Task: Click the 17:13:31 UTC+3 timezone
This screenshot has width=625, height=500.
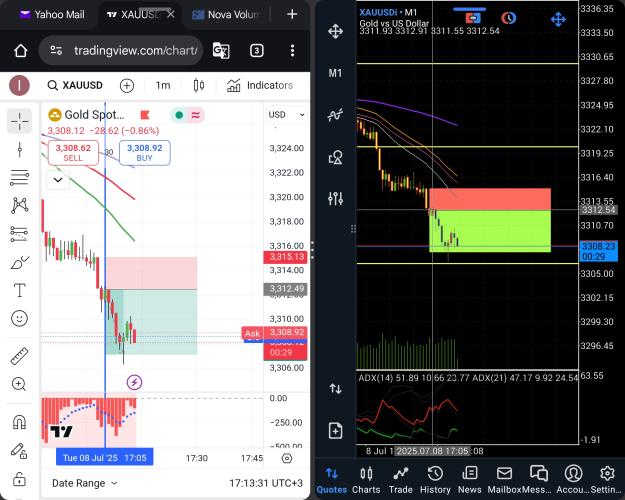Action: (266, 483)
